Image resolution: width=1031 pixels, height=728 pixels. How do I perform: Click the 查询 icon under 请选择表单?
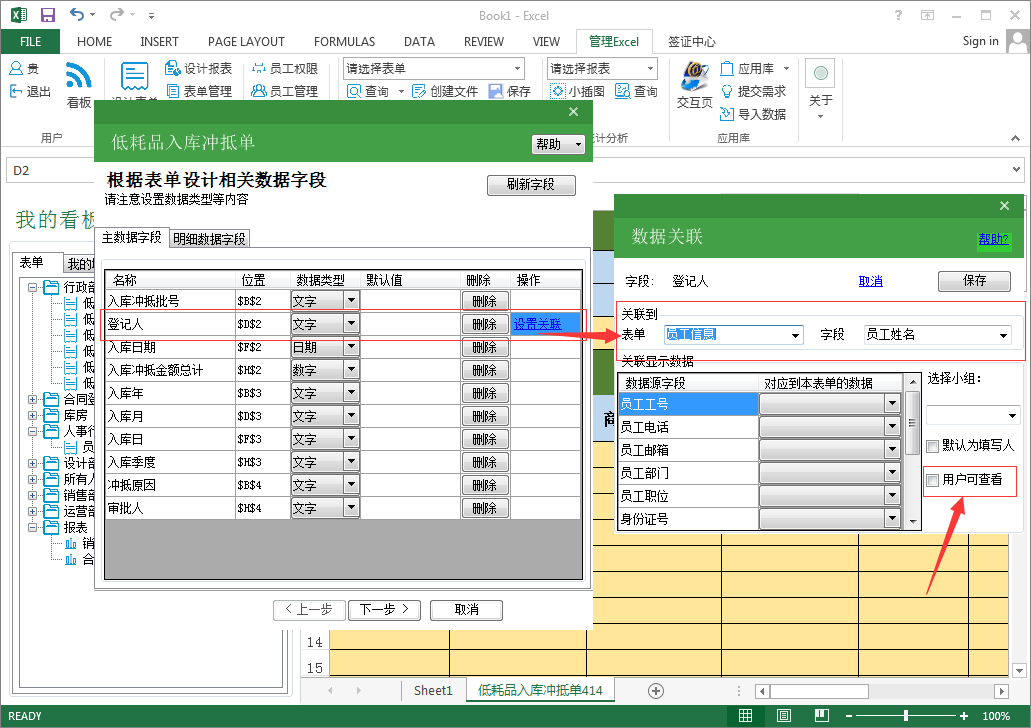[354, 91]
